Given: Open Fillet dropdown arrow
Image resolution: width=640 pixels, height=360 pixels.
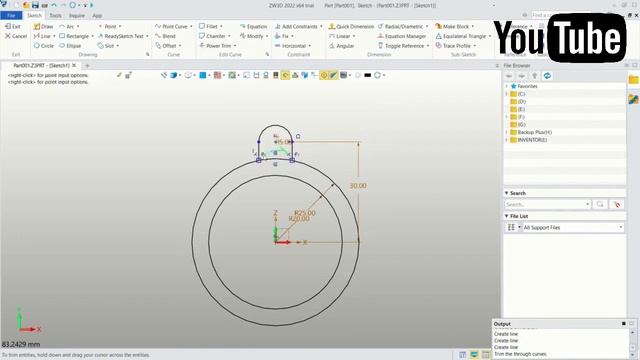Looking at the screenshot, I should pos(221,27).
